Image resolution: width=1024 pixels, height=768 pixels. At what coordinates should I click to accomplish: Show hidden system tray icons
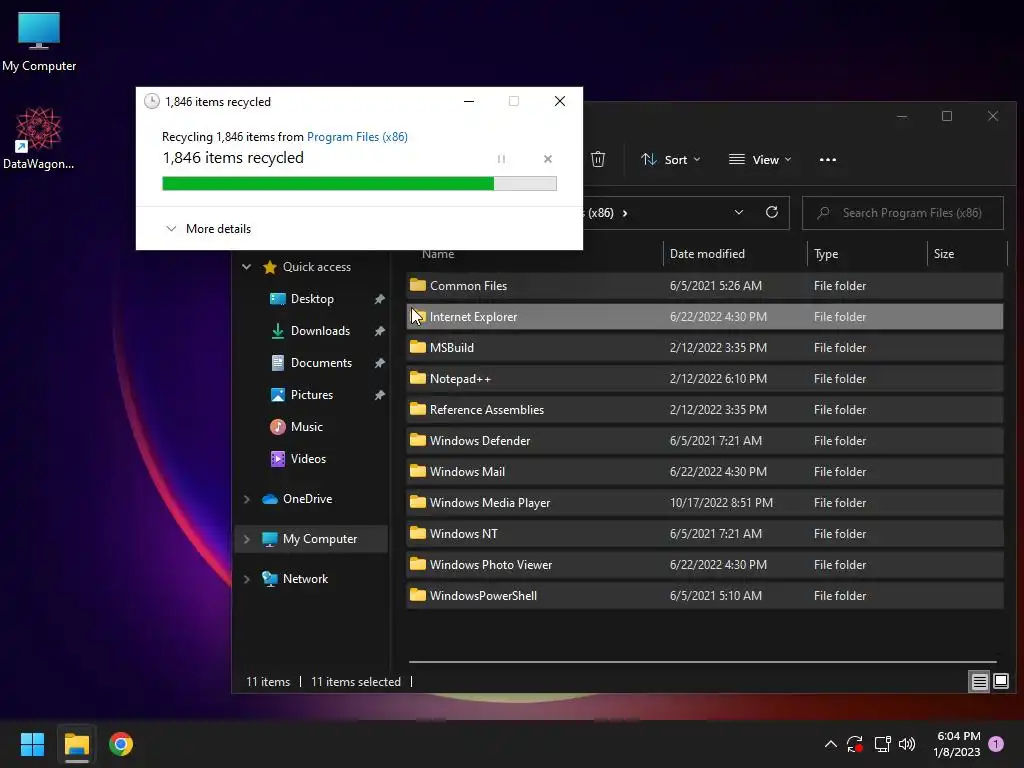(x=831, y=744)
